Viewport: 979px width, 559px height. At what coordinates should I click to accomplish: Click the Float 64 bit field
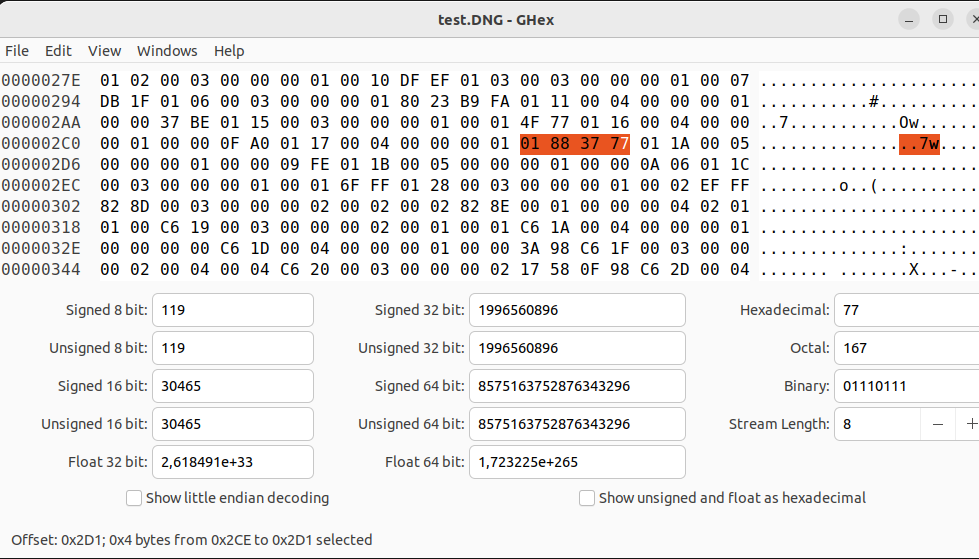click(x=576, y=462)
